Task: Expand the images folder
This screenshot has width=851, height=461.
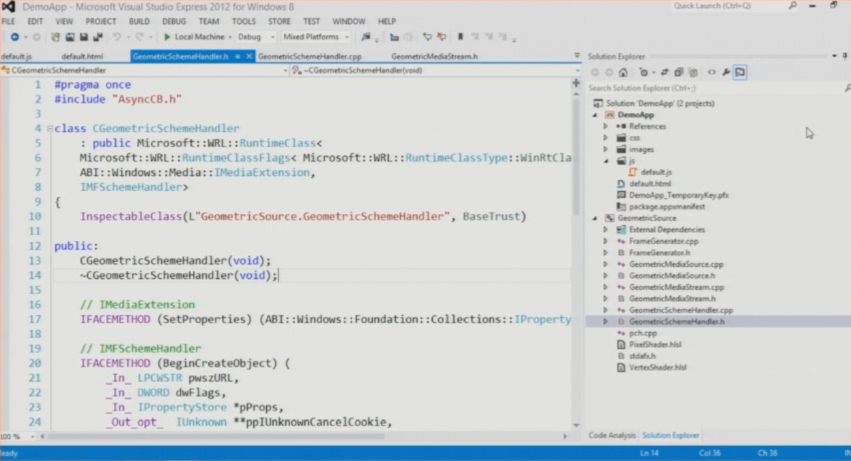Action: point(606,149)
